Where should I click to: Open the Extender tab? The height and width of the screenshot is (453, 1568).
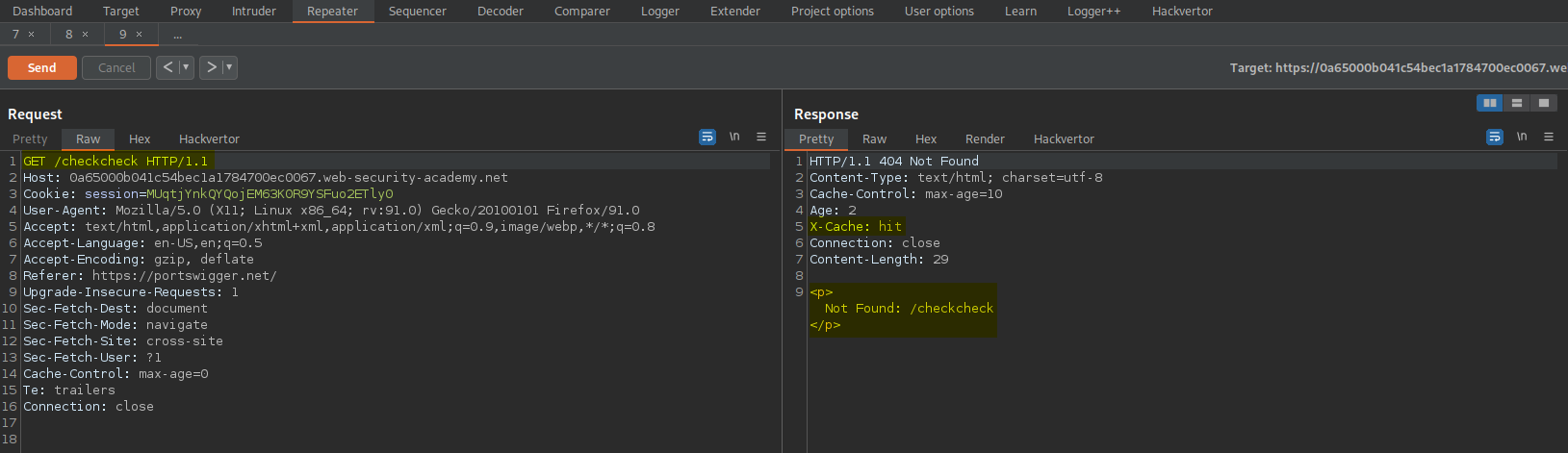click(x=735, y=12)
